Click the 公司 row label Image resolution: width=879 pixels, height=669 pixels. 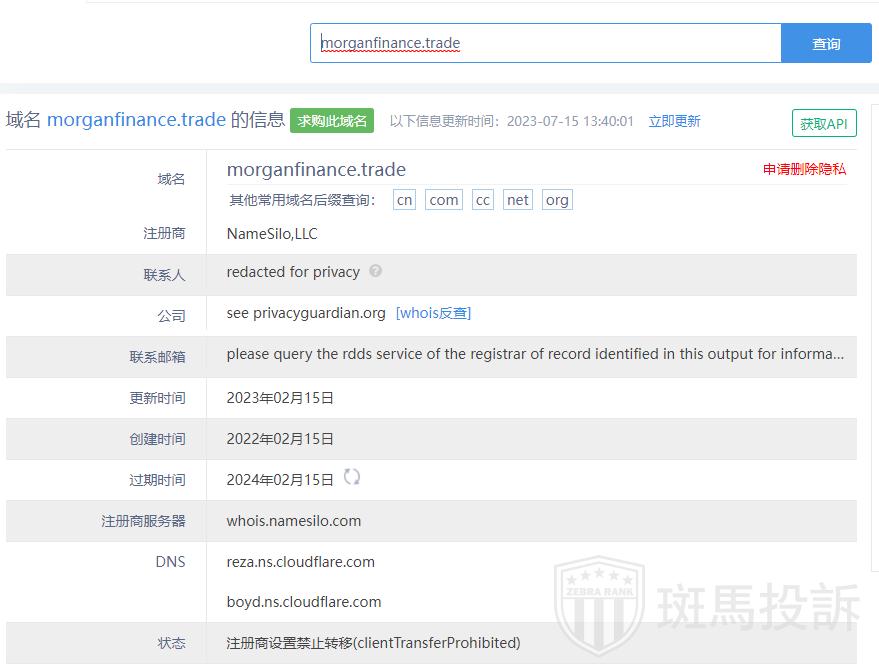172,316
